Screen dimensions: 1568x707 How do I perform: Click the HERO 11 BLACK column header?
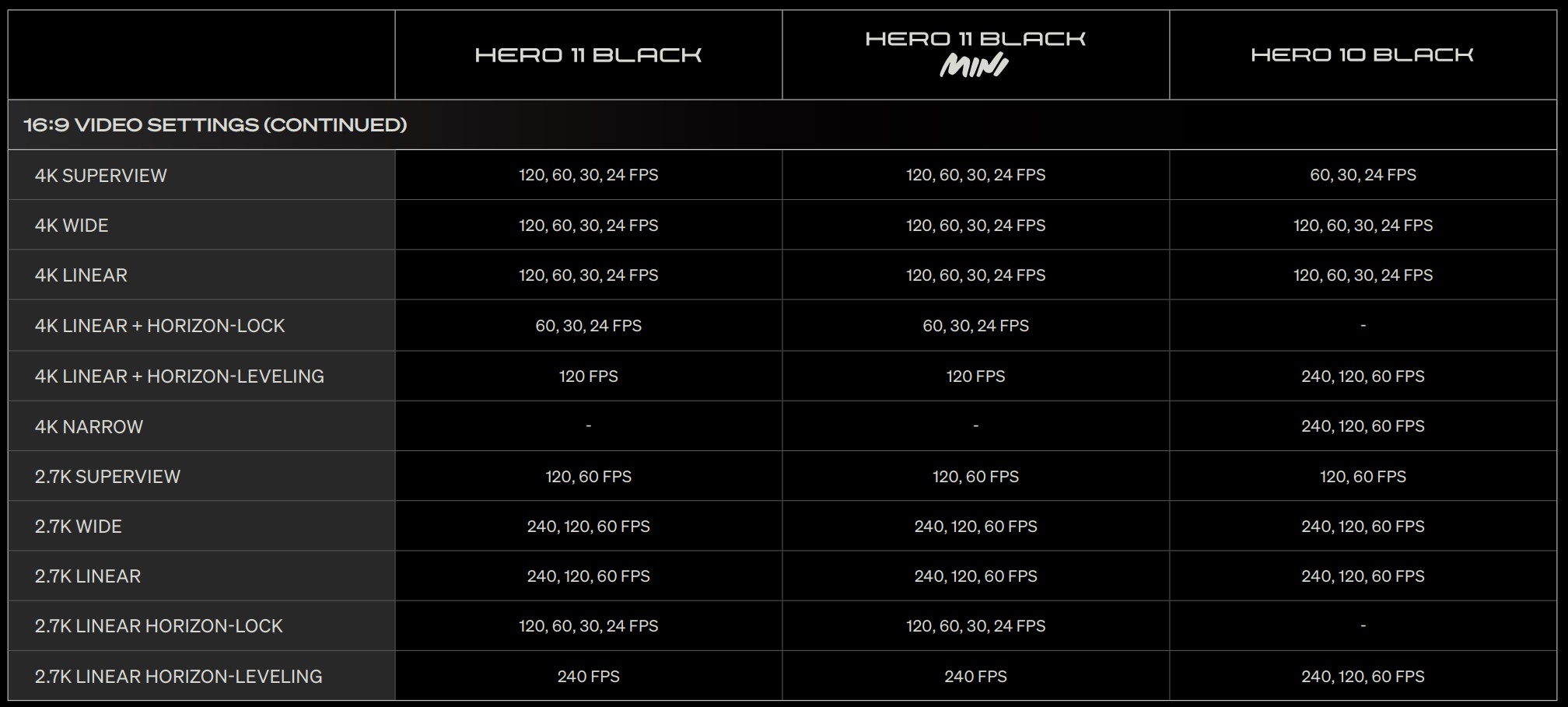tap(588, 55)
